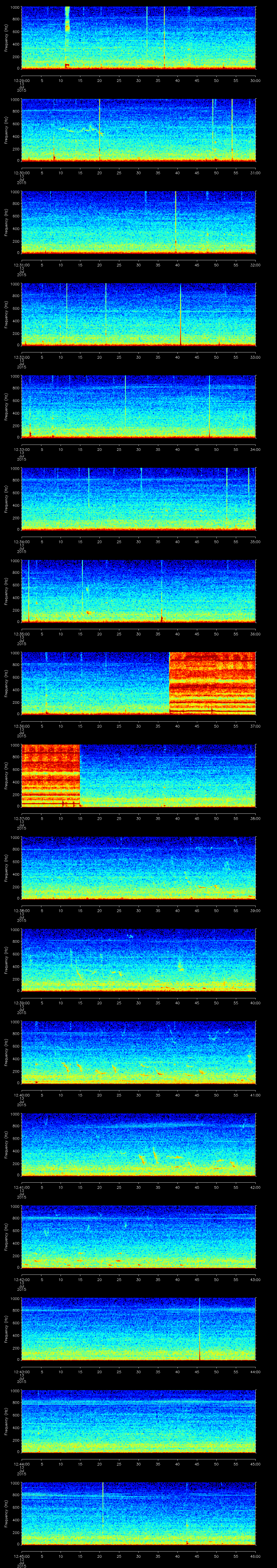Click the red broadband noise block in 12:36 panel

coord(212,683)
